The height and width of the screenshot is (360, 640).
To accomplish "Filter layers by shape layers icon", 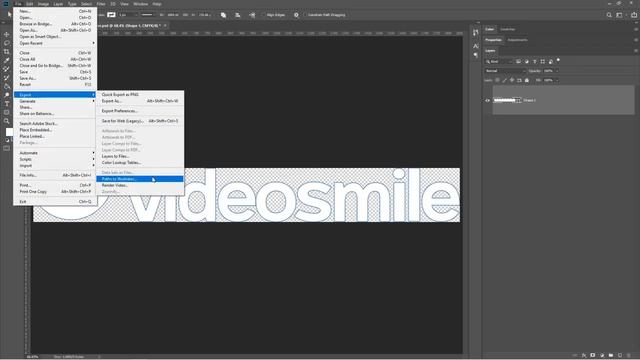I will click(x=542, y=62).
